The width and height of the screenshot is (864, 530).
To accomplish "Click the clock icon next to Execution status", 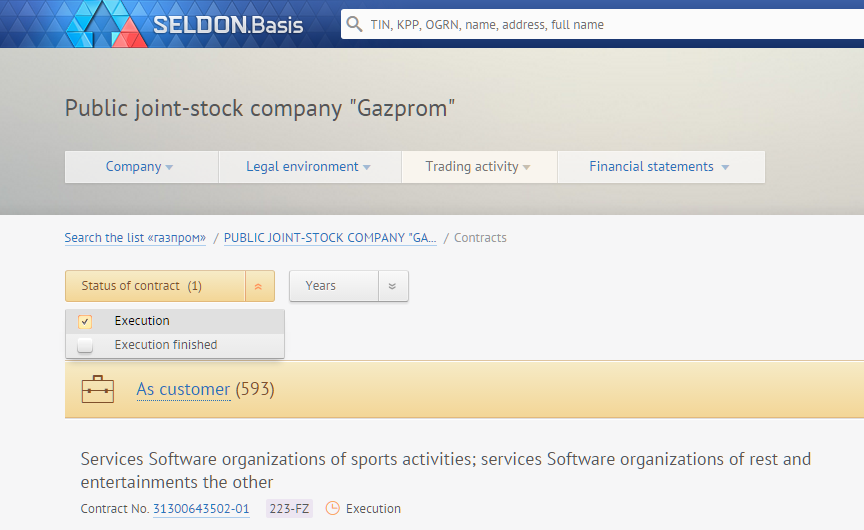I will (x=333, y=508).
